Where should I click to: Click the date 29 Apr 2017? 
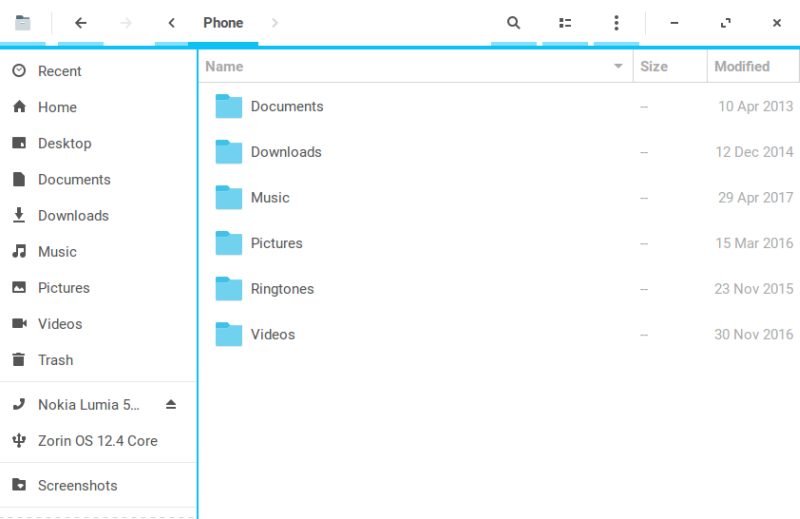tap(756, 197)
